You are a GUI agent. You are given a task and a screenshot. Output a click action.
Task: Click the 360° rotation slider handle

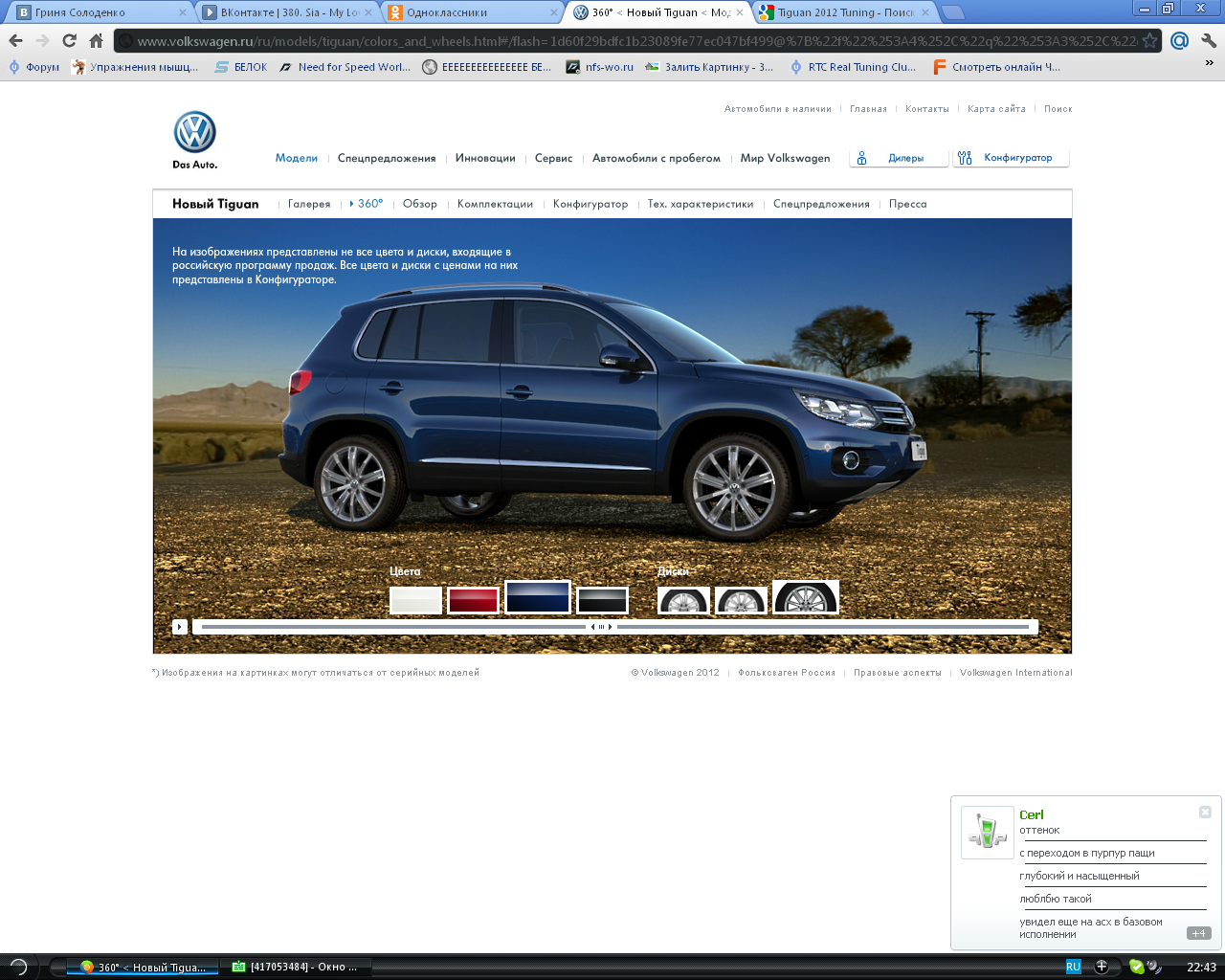[602, 627]
